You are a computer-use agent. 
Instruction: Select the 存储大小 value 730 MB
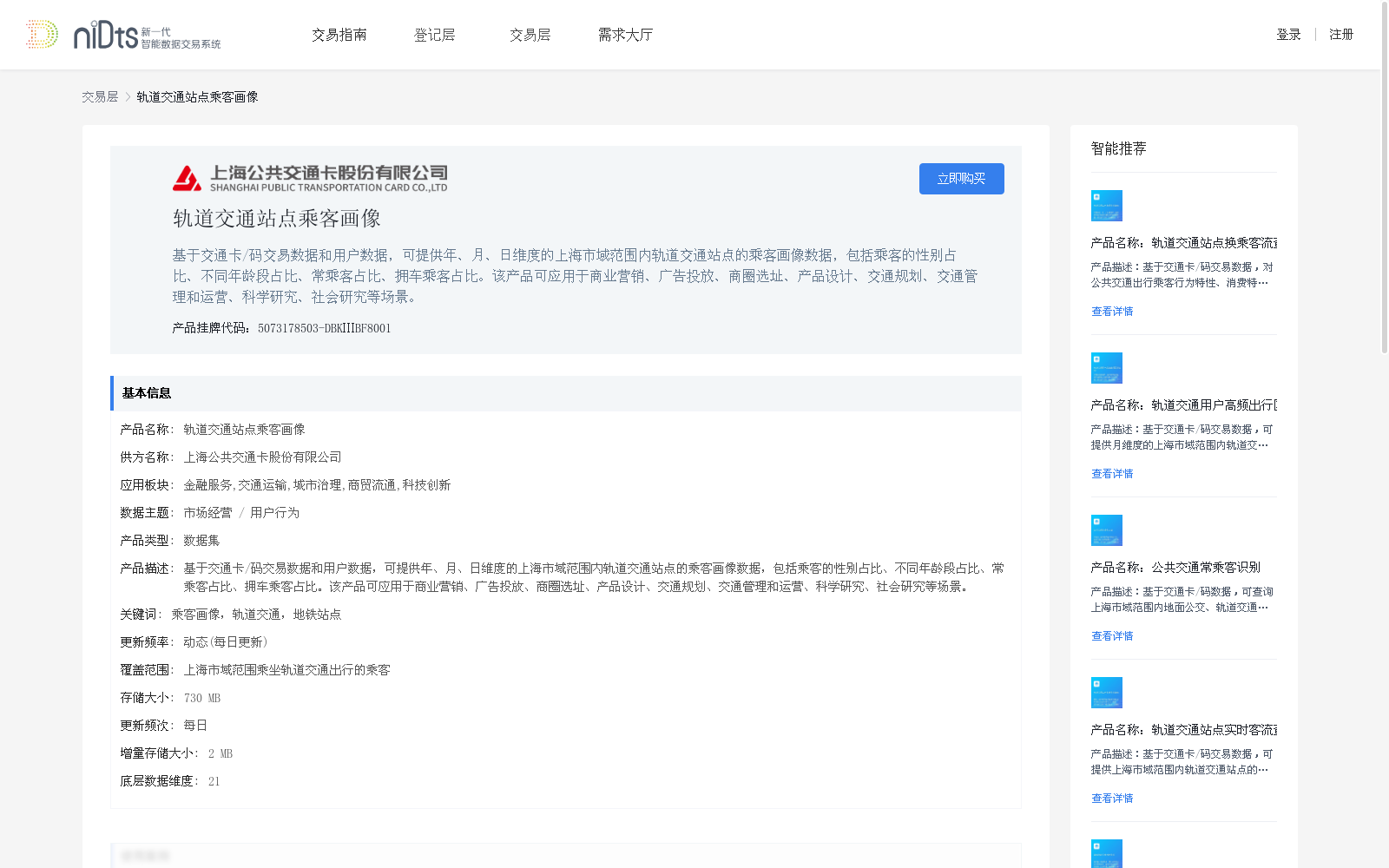[x=202, y=698]
